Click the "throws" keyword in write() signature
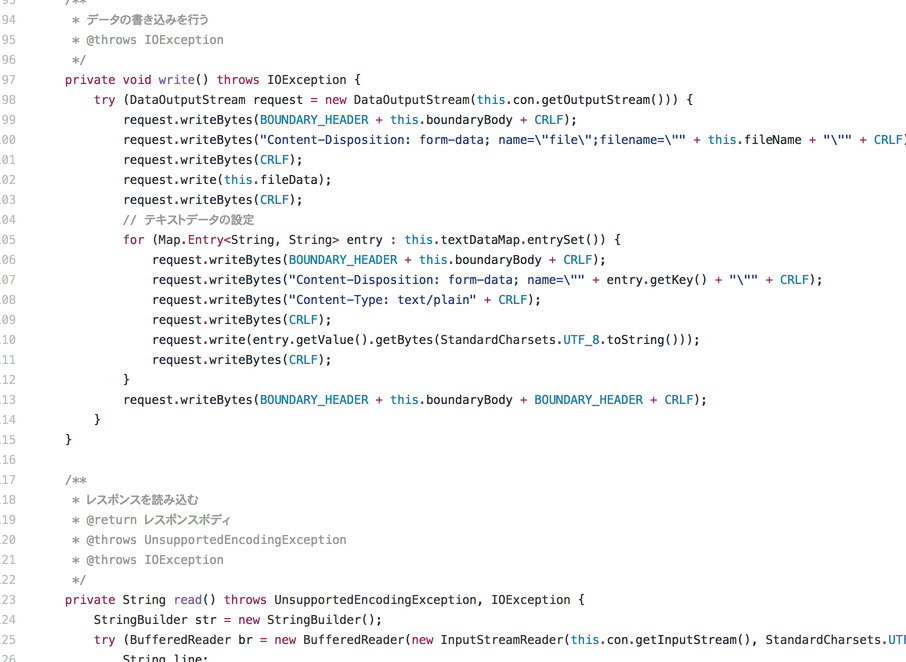 [237, 80]
